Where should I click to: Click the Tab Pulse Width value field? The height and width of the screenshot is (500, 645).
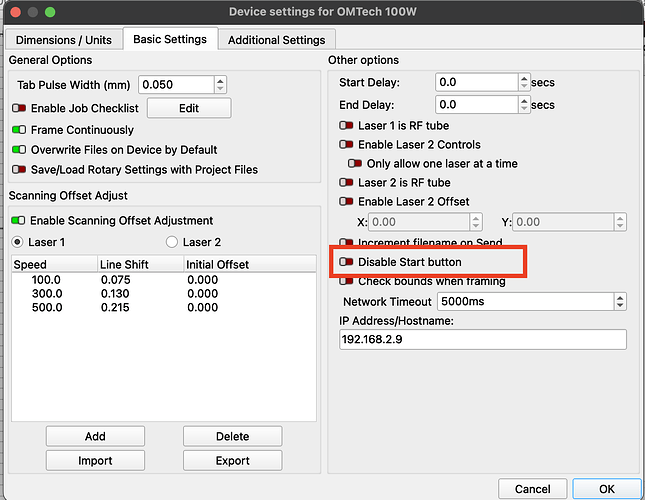point(176,85)
